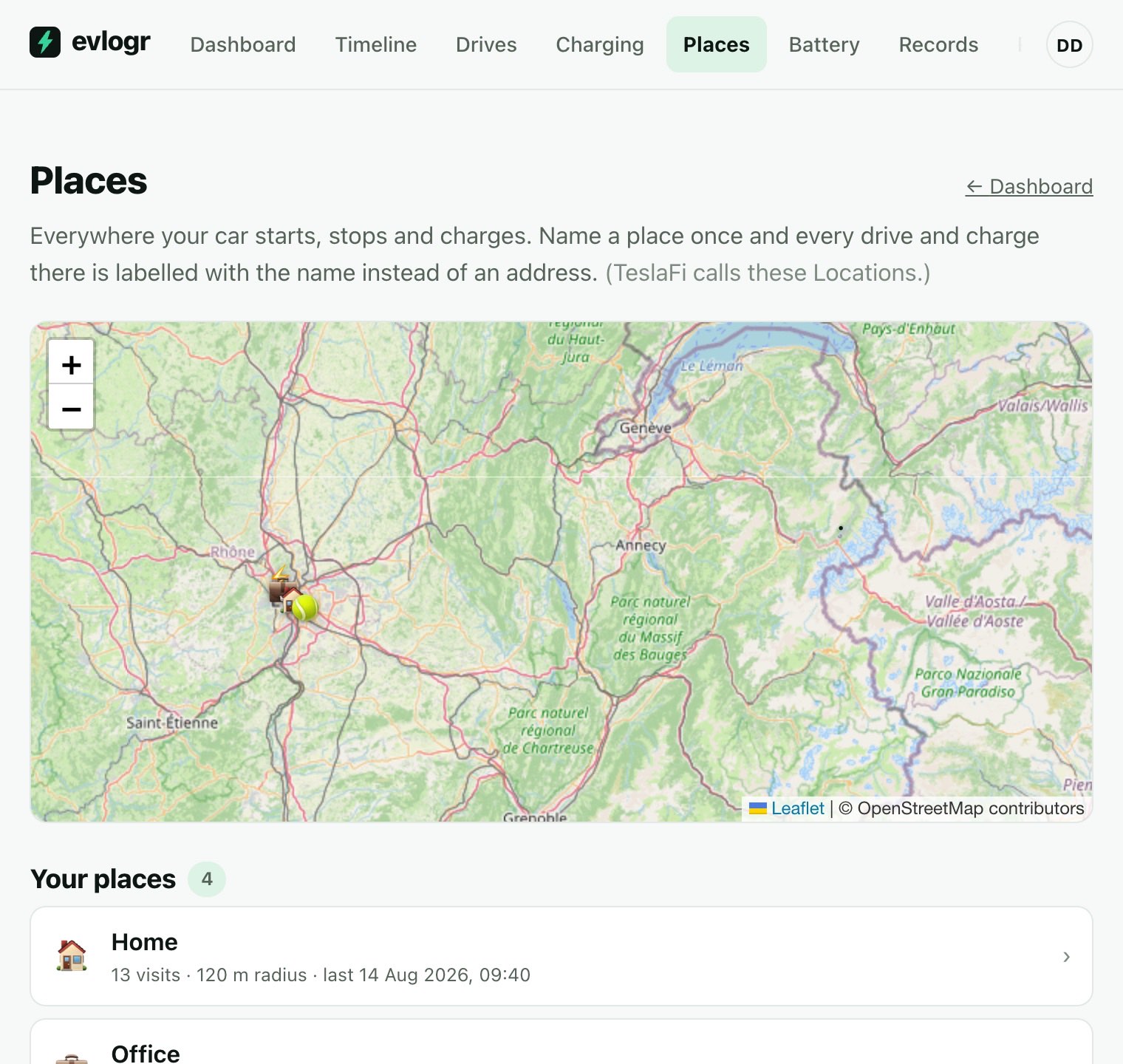
Task: Click the Genève label on the map
Action: click(645, 428)
